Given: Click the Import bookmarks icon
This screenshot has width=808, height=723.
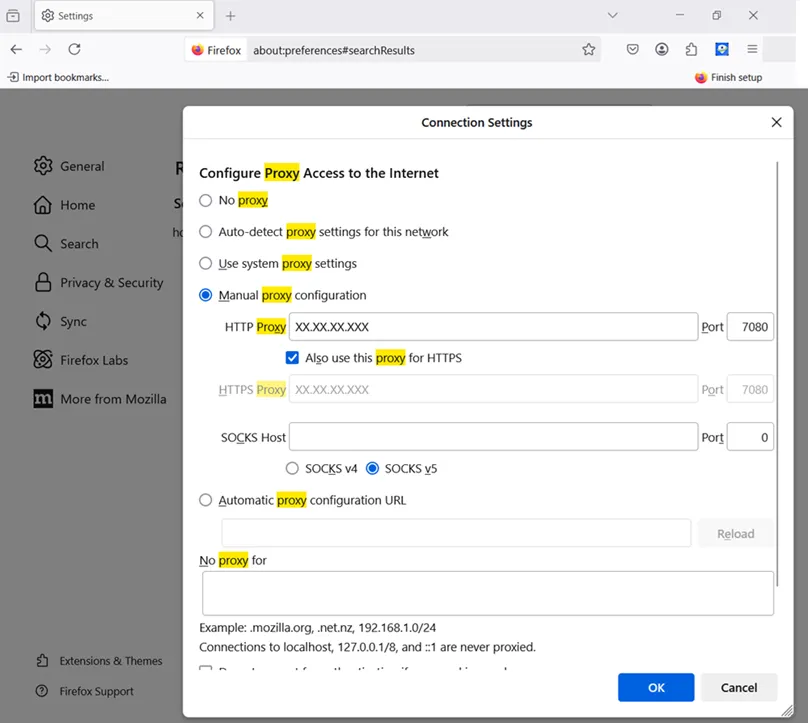Looking at the screenshot, I should pyautogui.click(x=13, y=77).
